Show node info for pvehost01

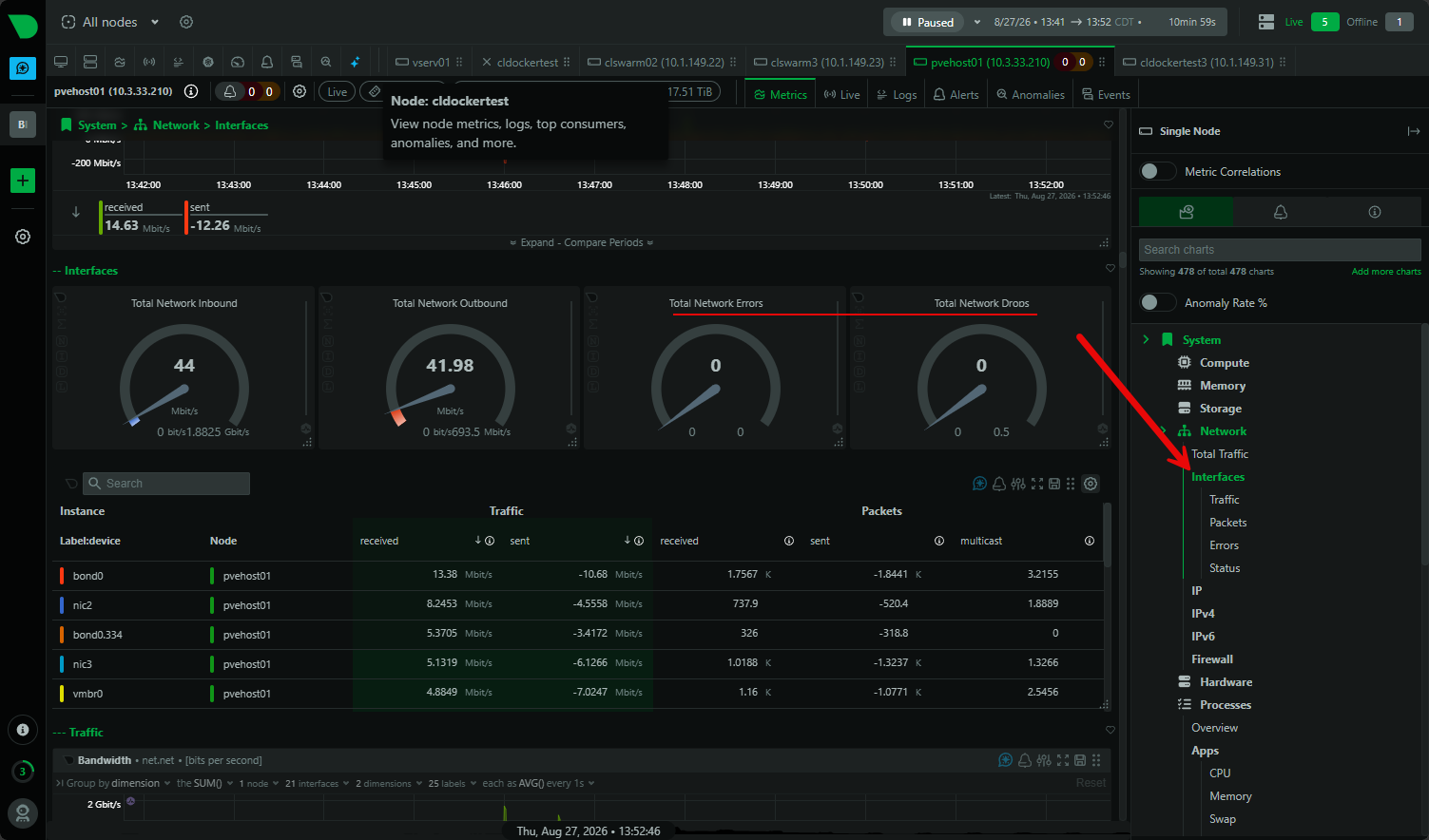click(191, 91)
